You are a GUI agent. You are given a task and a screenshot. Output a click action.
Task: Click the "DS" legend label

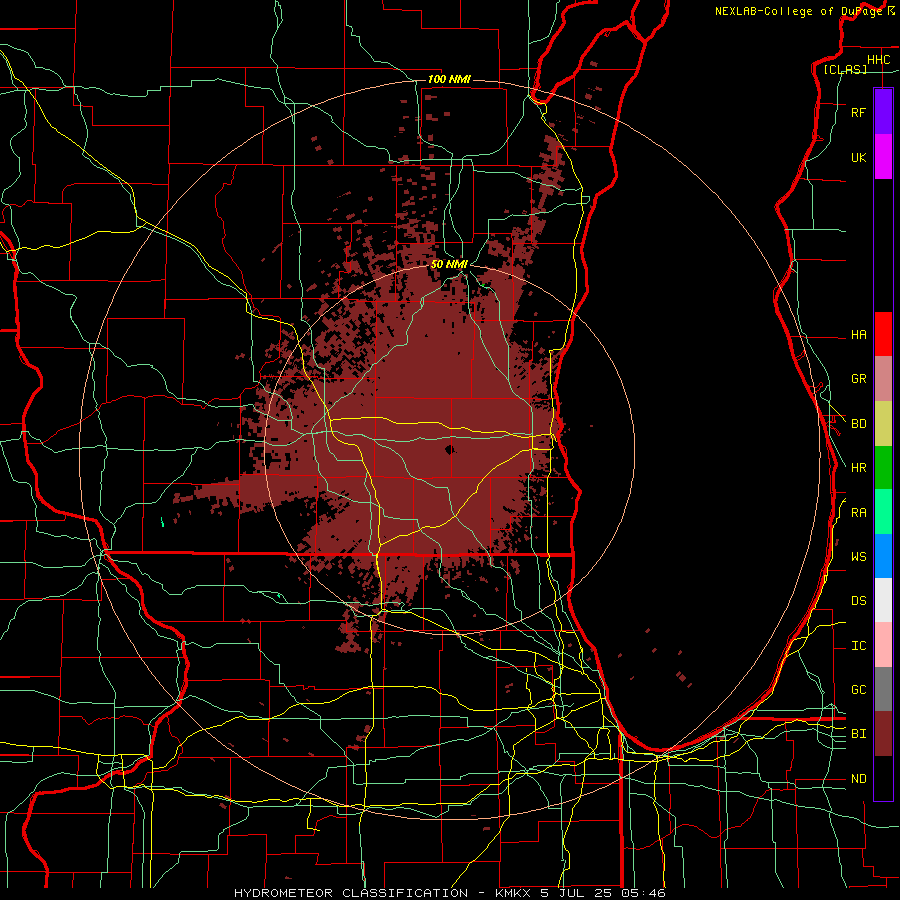tap(858, 601)
